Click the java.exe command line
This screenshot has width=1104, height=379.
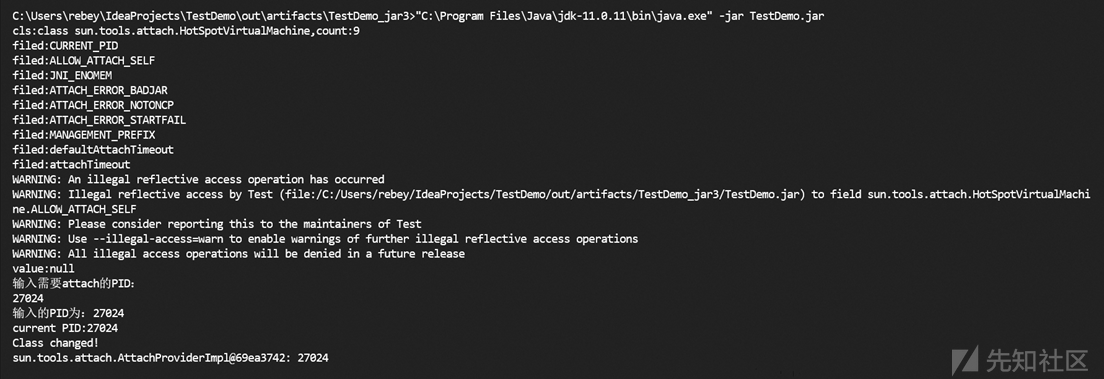point(418,16)
